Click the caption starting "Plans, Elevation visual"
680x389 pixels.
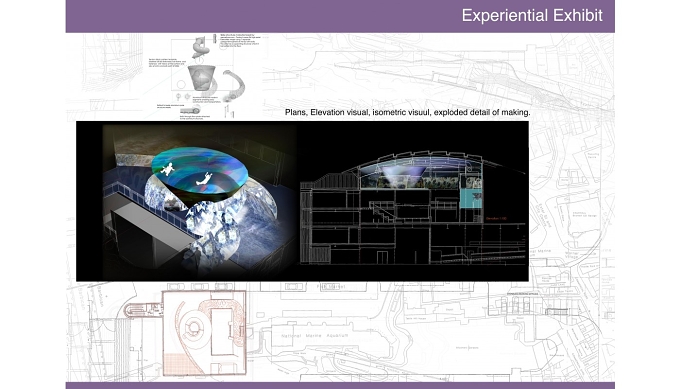pos(407,112)
